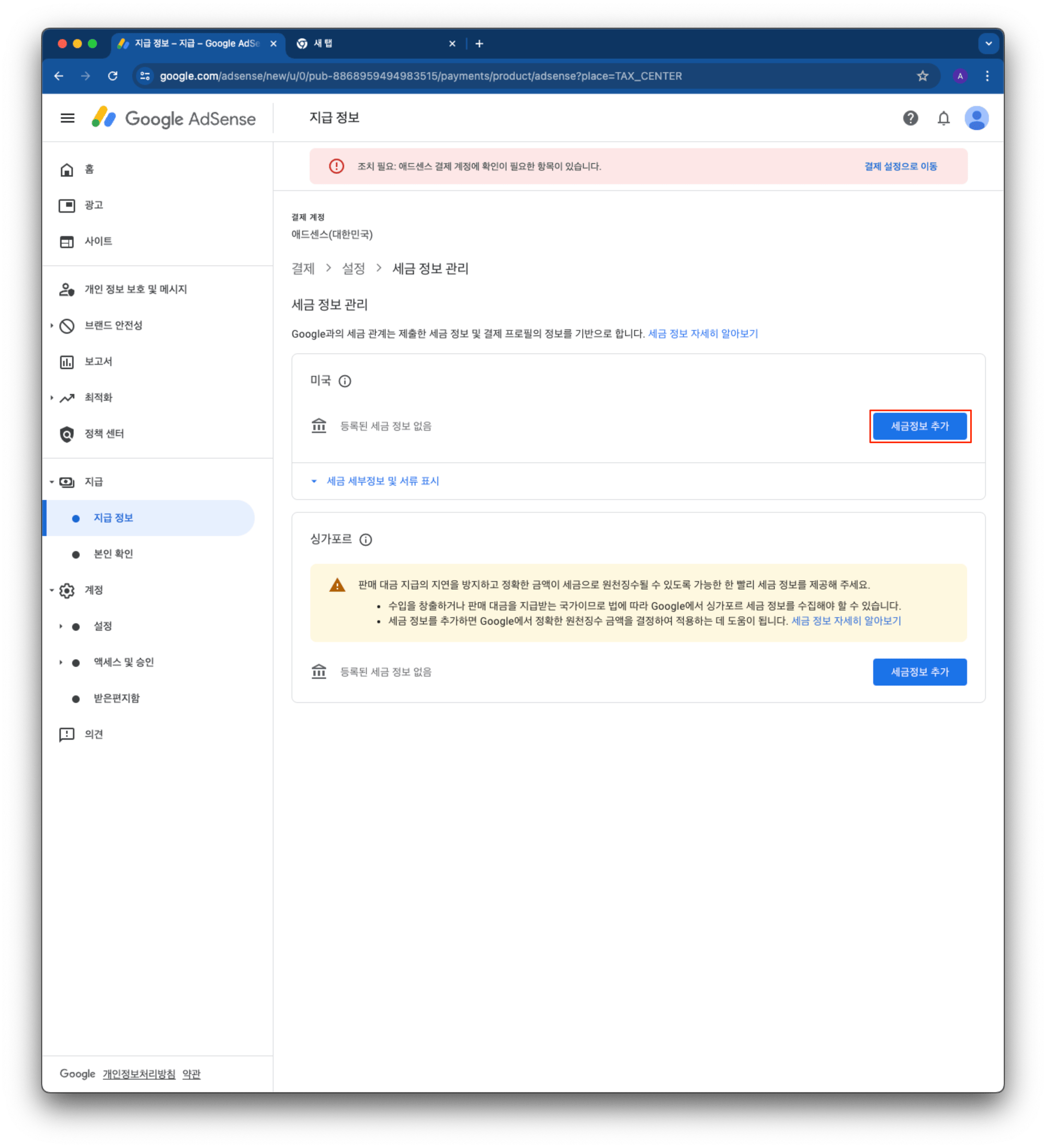Click the help question mark icon

[910, 118]
